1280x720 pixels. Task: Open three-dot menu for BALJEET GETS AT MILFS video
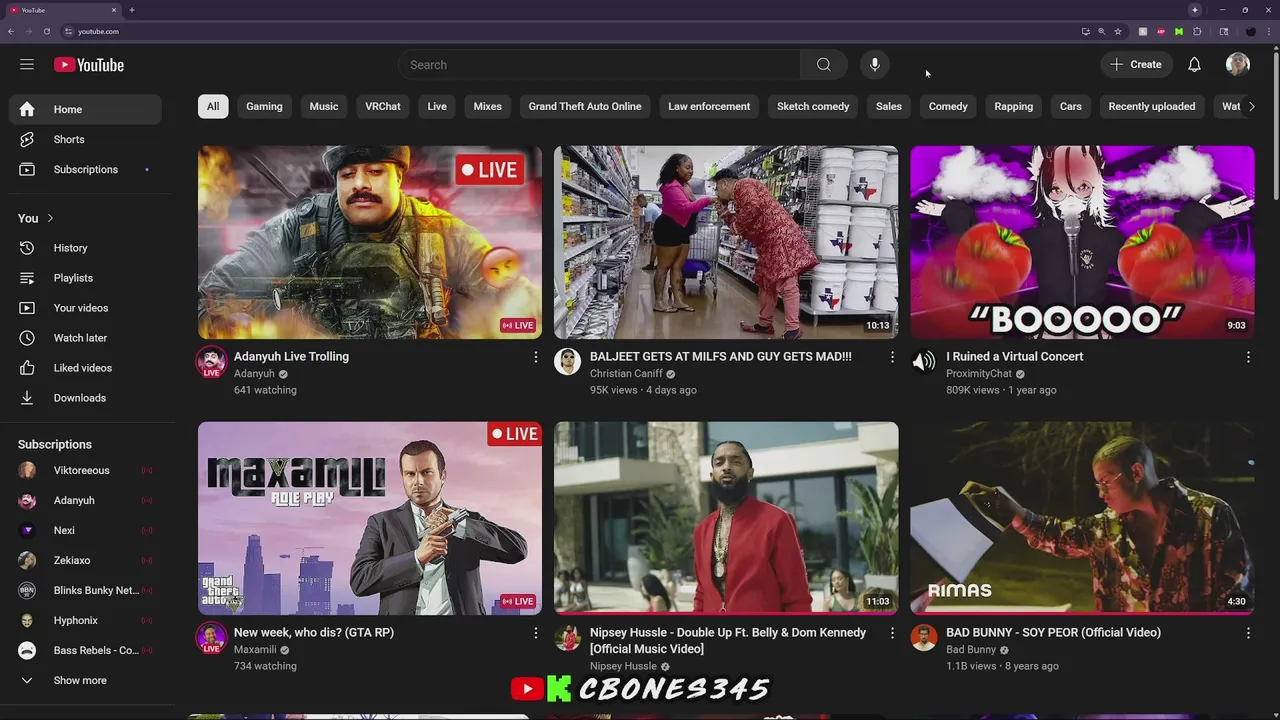892,357
